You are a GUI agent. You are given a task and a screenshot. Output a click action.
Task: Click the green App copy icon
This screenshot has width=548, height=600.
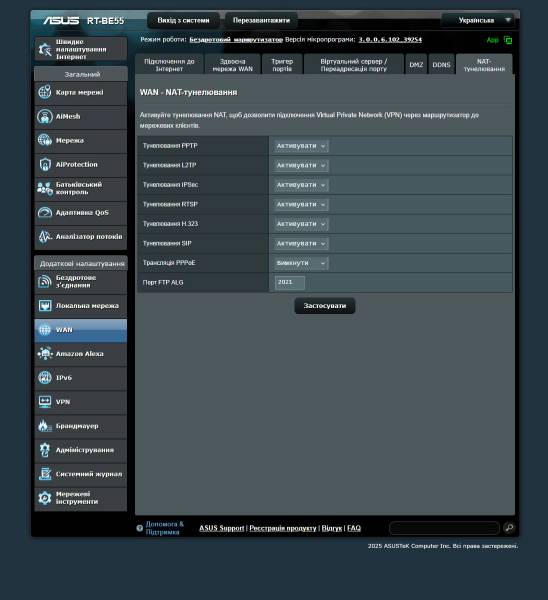(508, 40)
